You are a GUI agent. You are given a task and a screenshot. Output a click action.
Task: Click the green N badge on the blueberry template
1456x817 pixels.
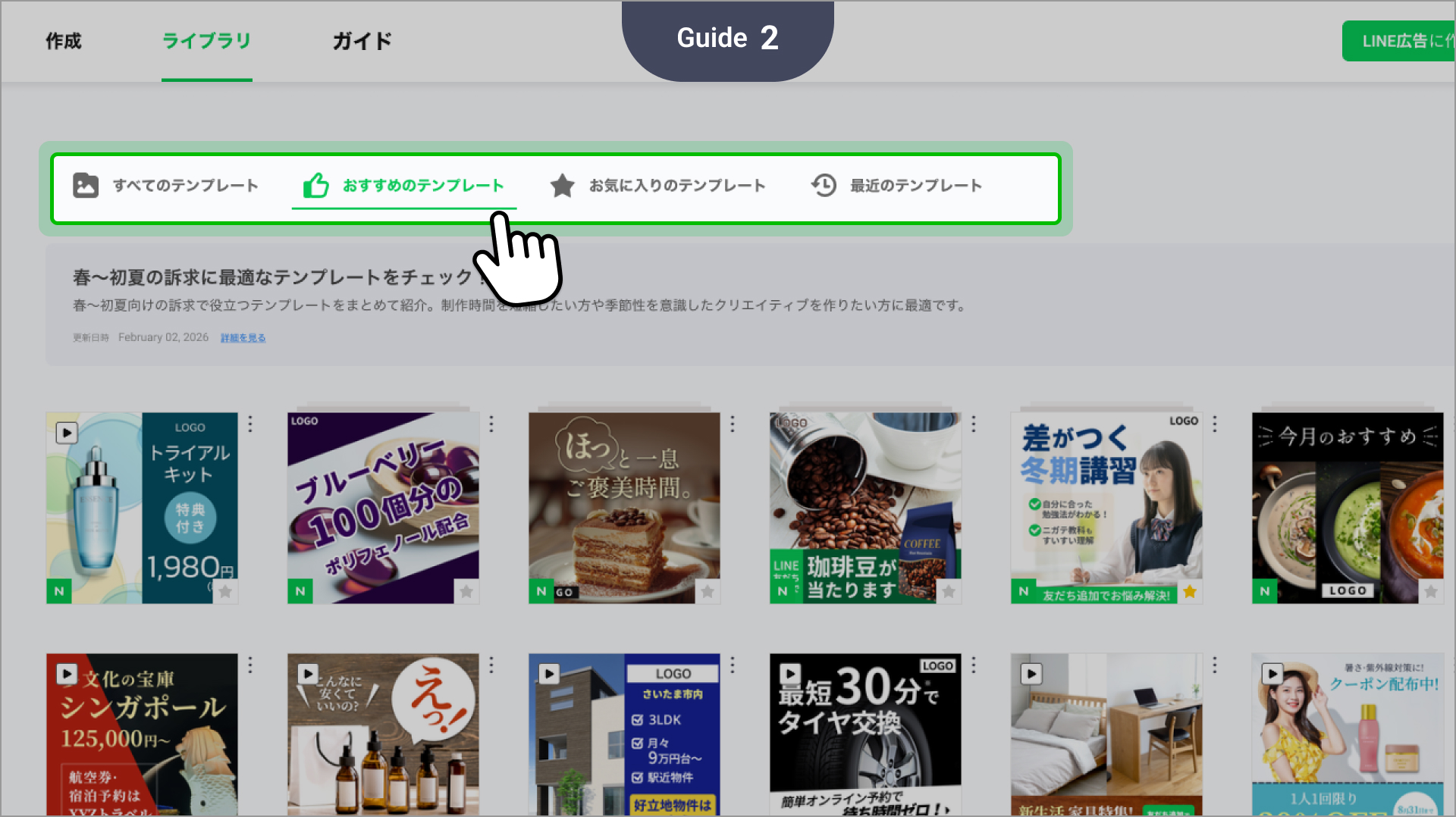[x=300, y=591]
